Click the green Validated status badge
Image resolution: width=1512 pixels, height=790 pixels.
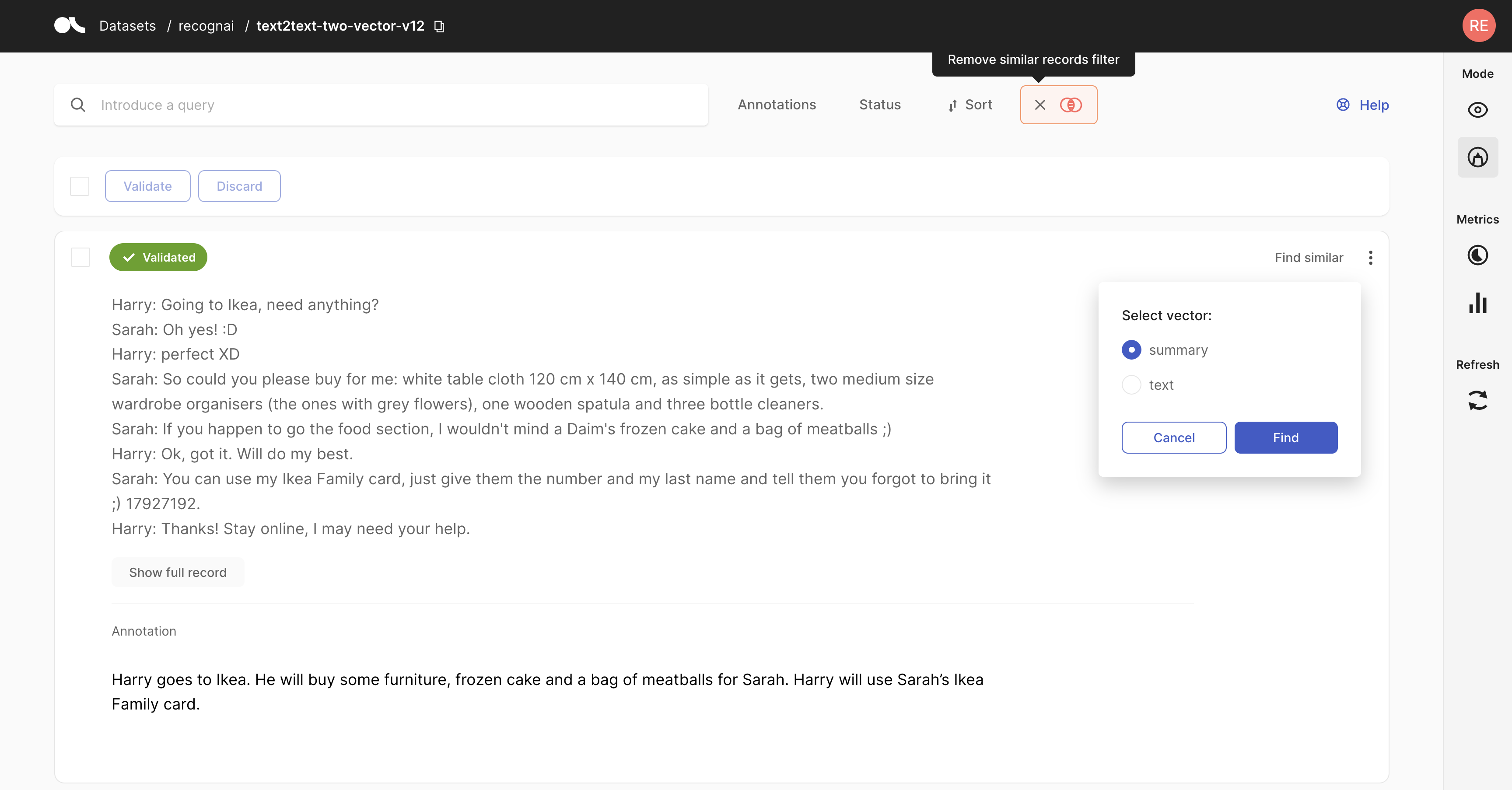[x=158, y=257]
